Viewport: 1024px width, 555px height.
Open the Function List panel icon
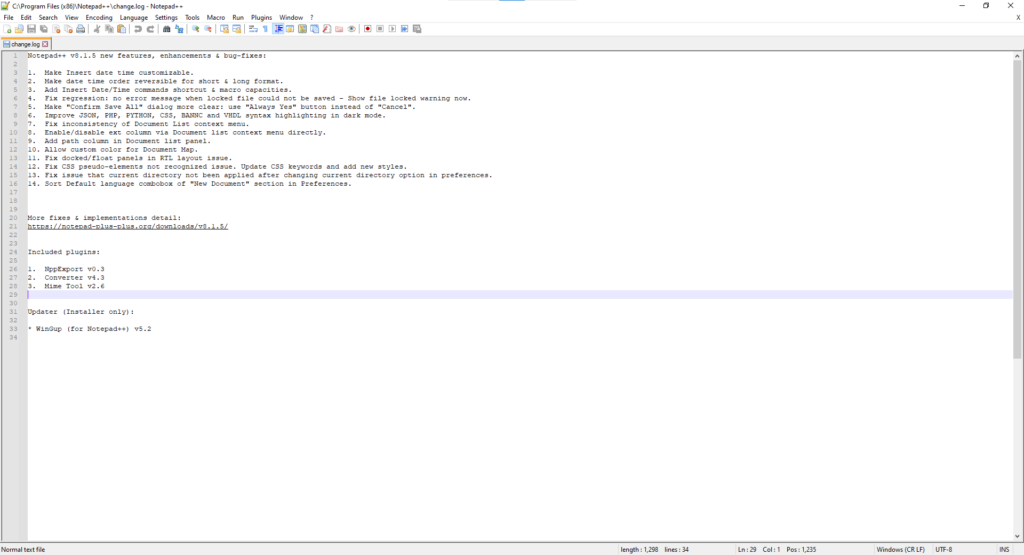point(327,29)
